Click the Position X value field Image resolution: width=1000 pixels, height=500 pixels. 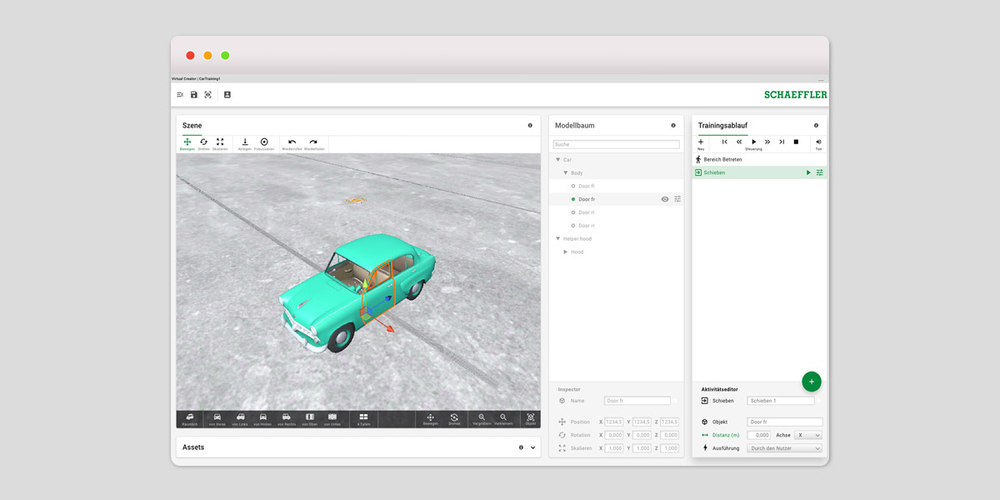tap(614, 422)
